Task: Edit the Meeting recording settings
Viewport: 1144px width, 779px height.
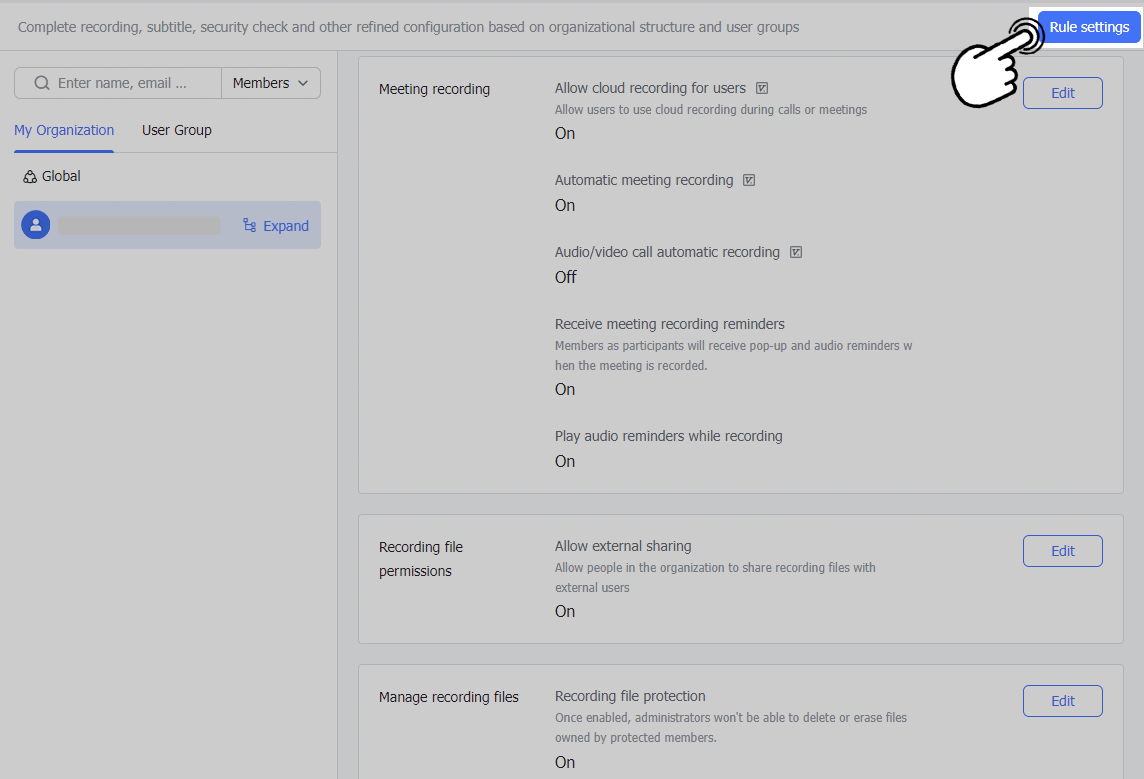Action: click(1062, 92)
